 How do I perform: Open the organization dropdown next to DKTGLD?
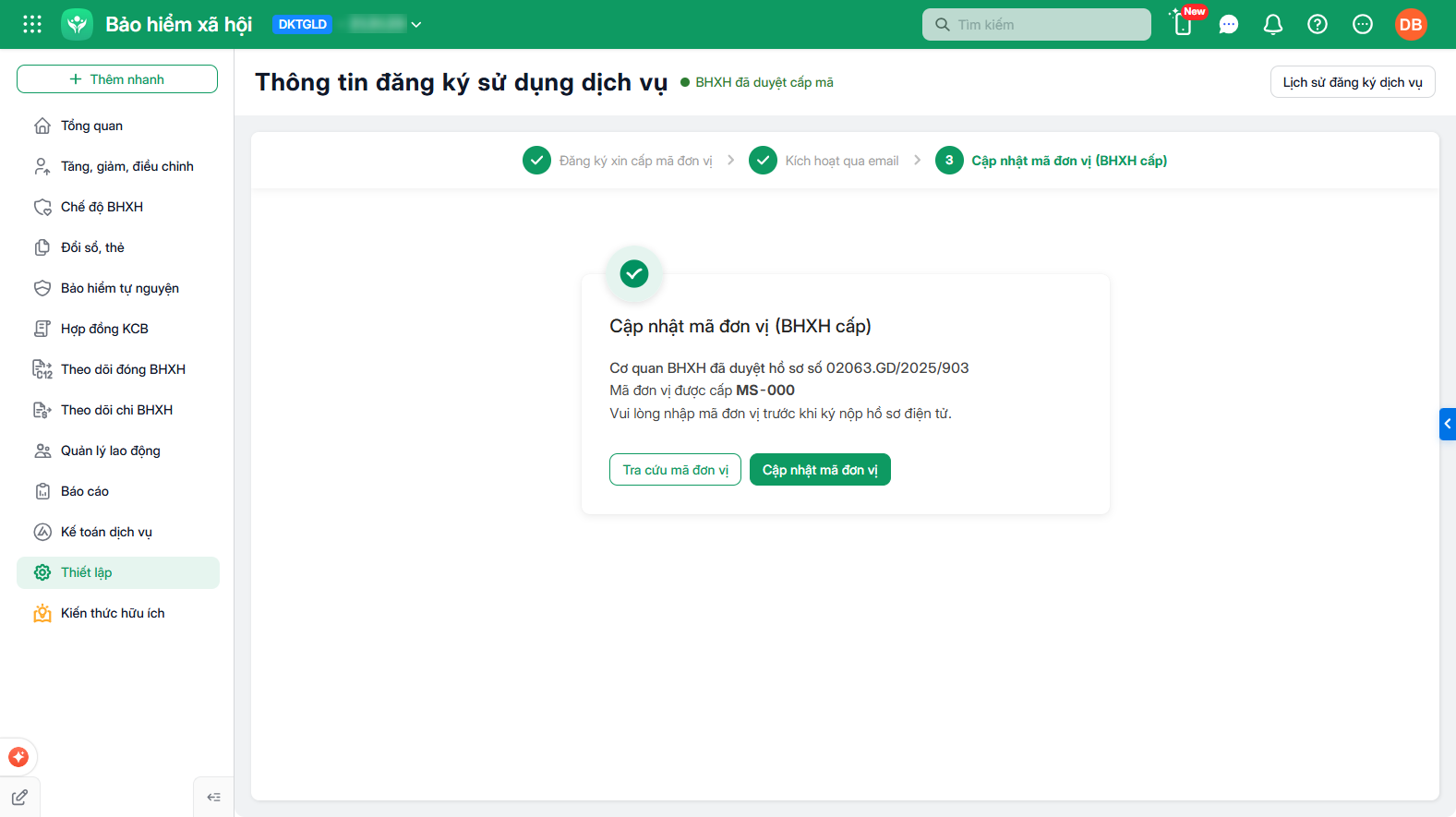416,24
